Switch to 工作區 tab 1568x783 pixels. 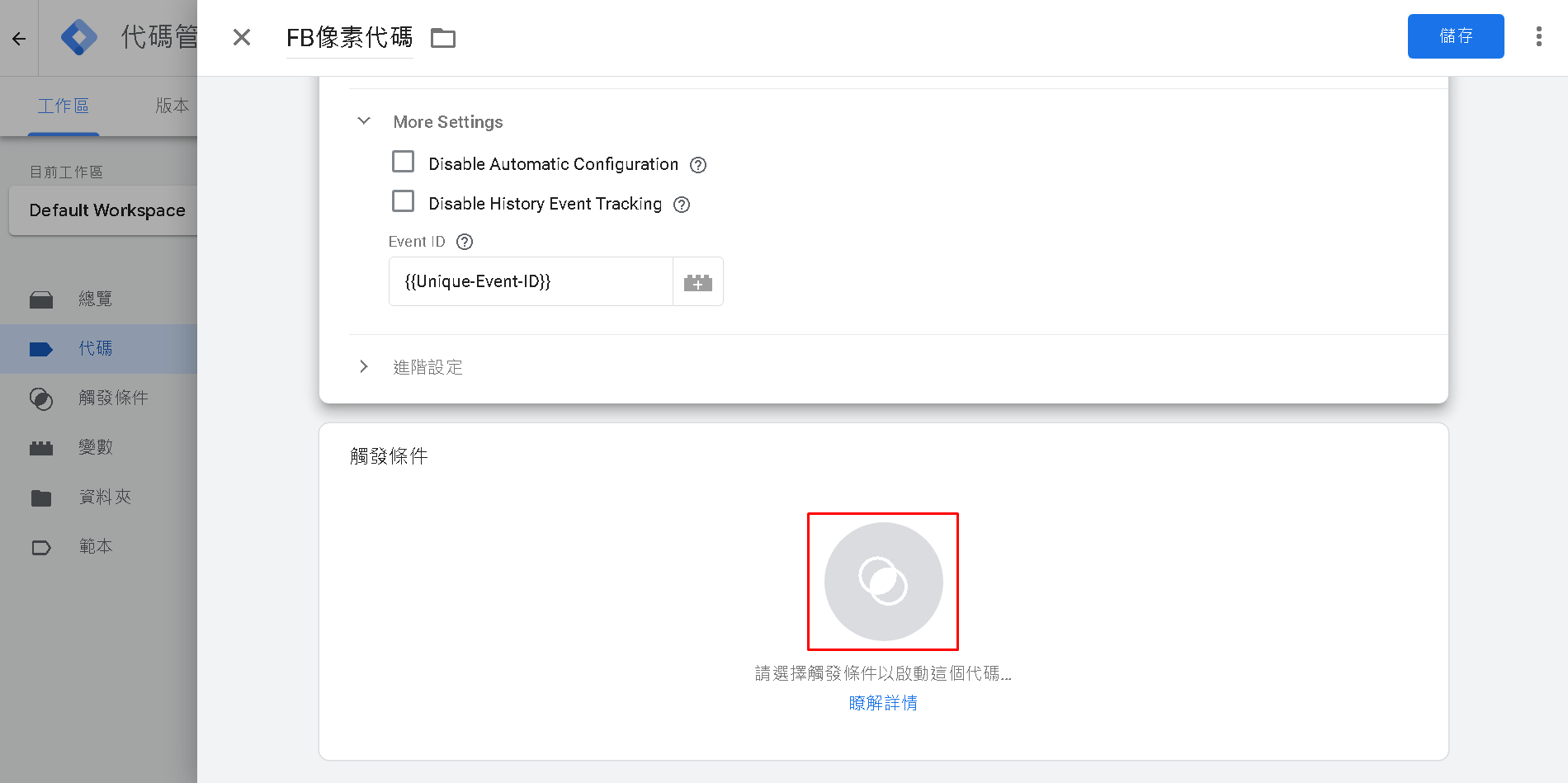pyautogui.click(x=64, y=106)
